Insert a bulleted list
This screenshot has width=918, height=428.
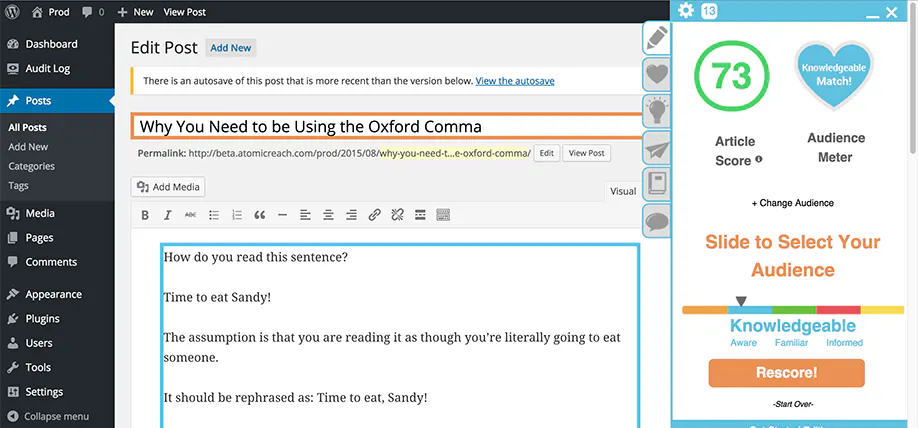pos(214,215)
